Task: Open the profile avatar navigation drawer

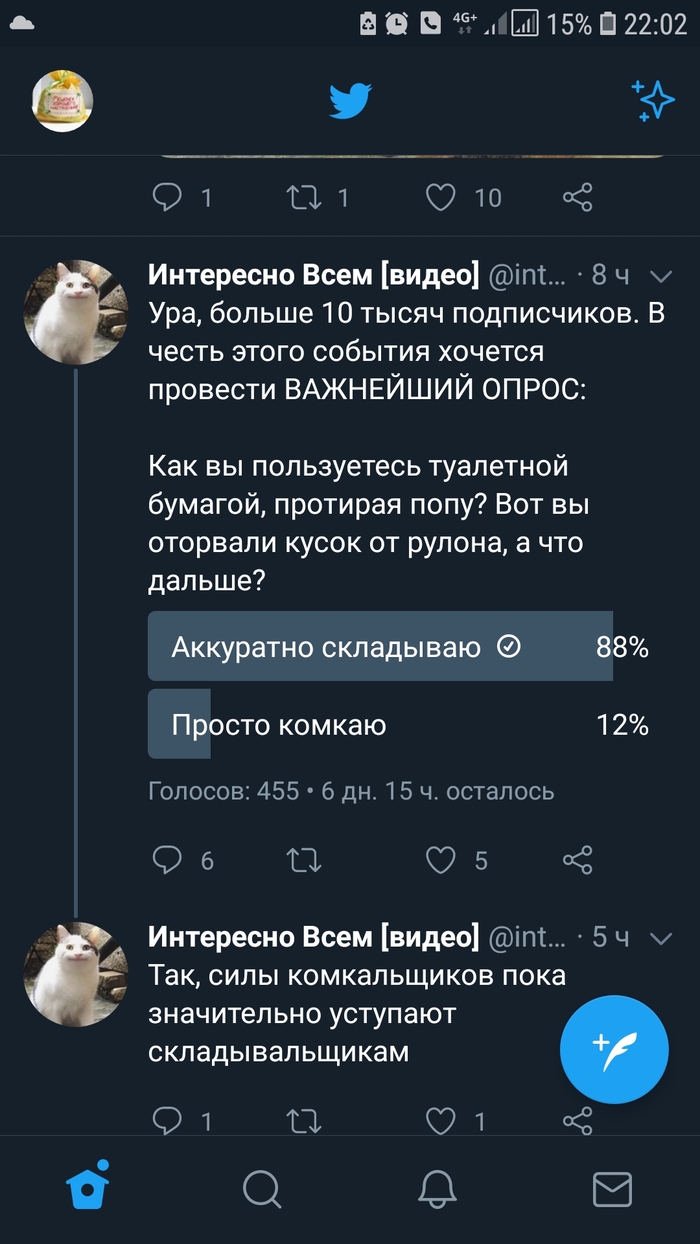Action: [63, 101]
